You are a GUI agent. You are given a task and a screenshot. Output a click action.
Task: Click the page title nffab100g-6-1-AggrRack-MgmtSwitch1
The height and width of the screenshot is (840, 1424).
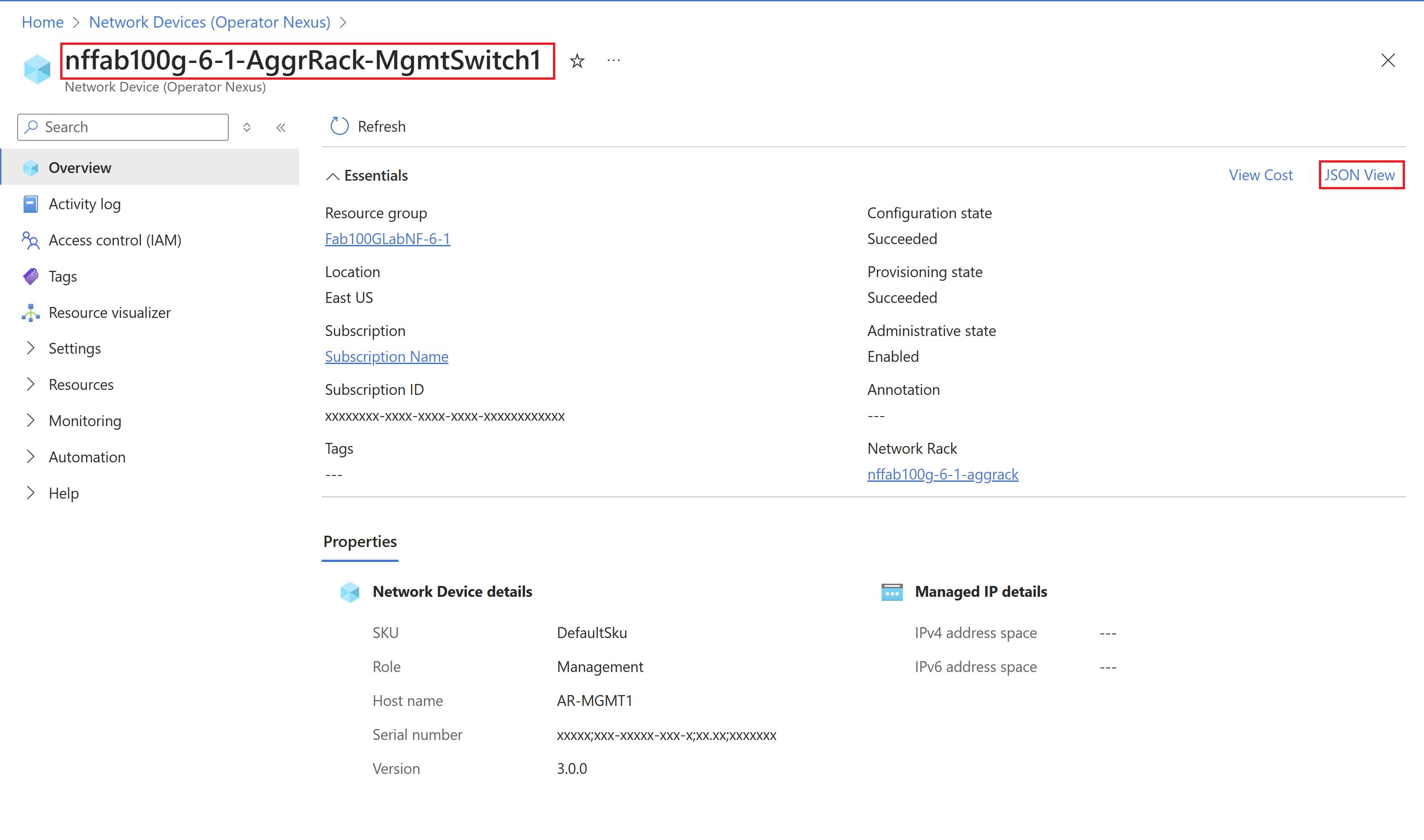pos(303,60)
